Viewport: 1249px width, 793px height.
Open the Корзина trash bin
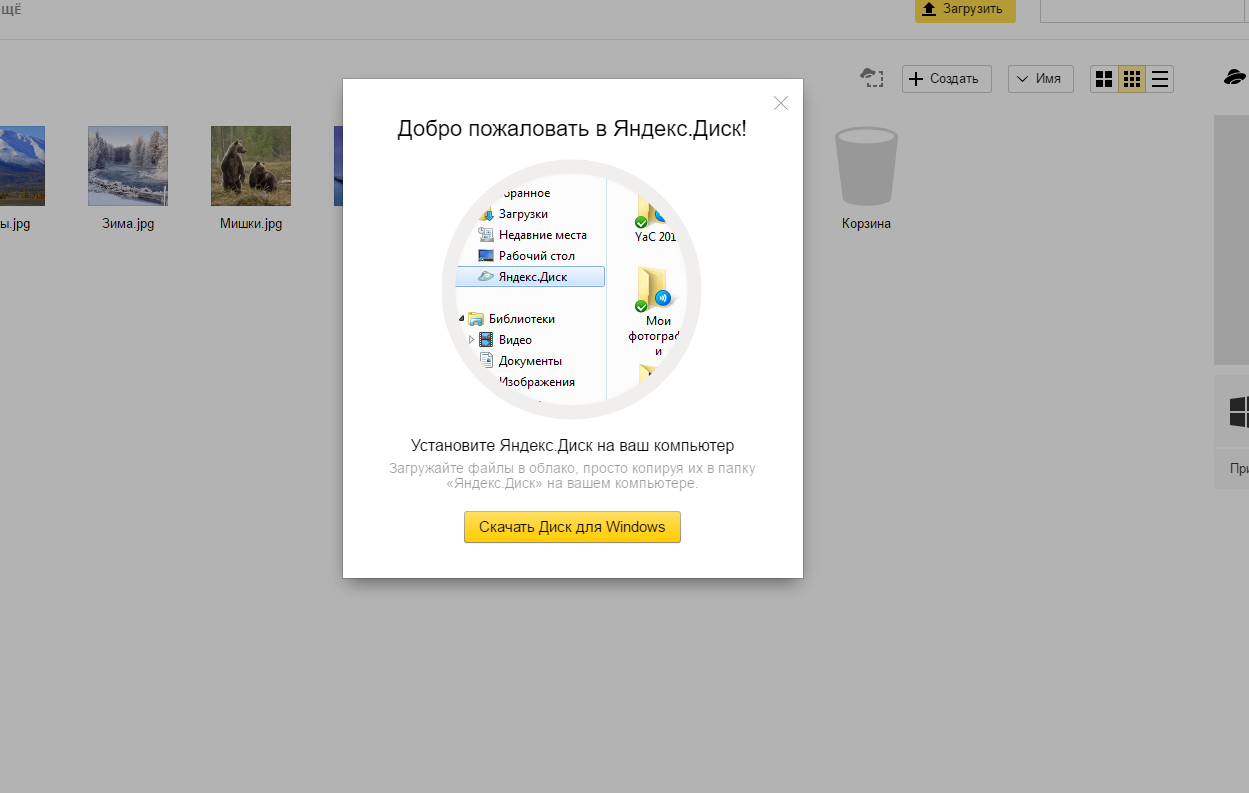pos(866,166)
